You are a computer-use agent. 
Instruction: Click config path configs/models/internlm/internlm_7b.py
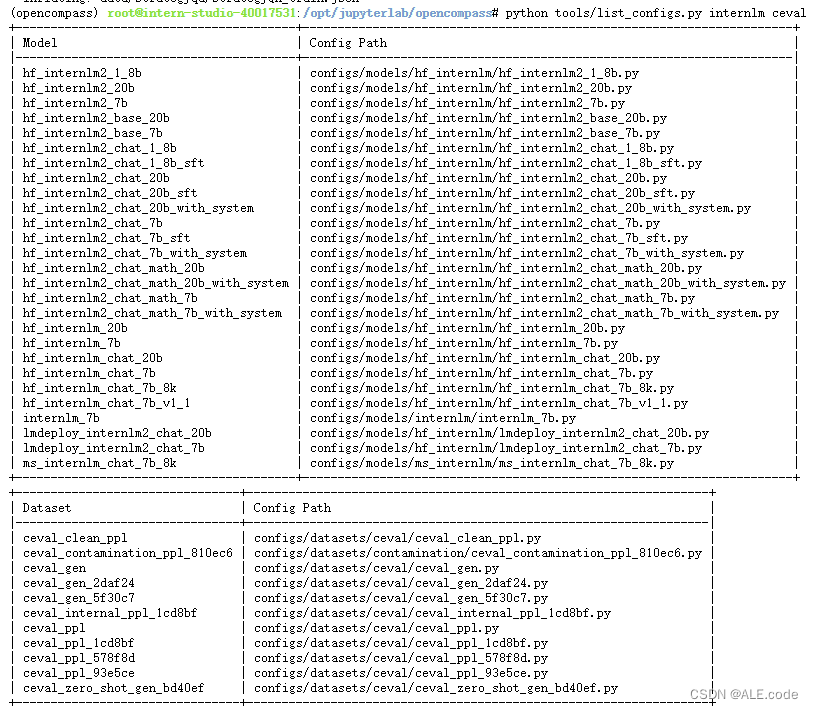(443, 419)
